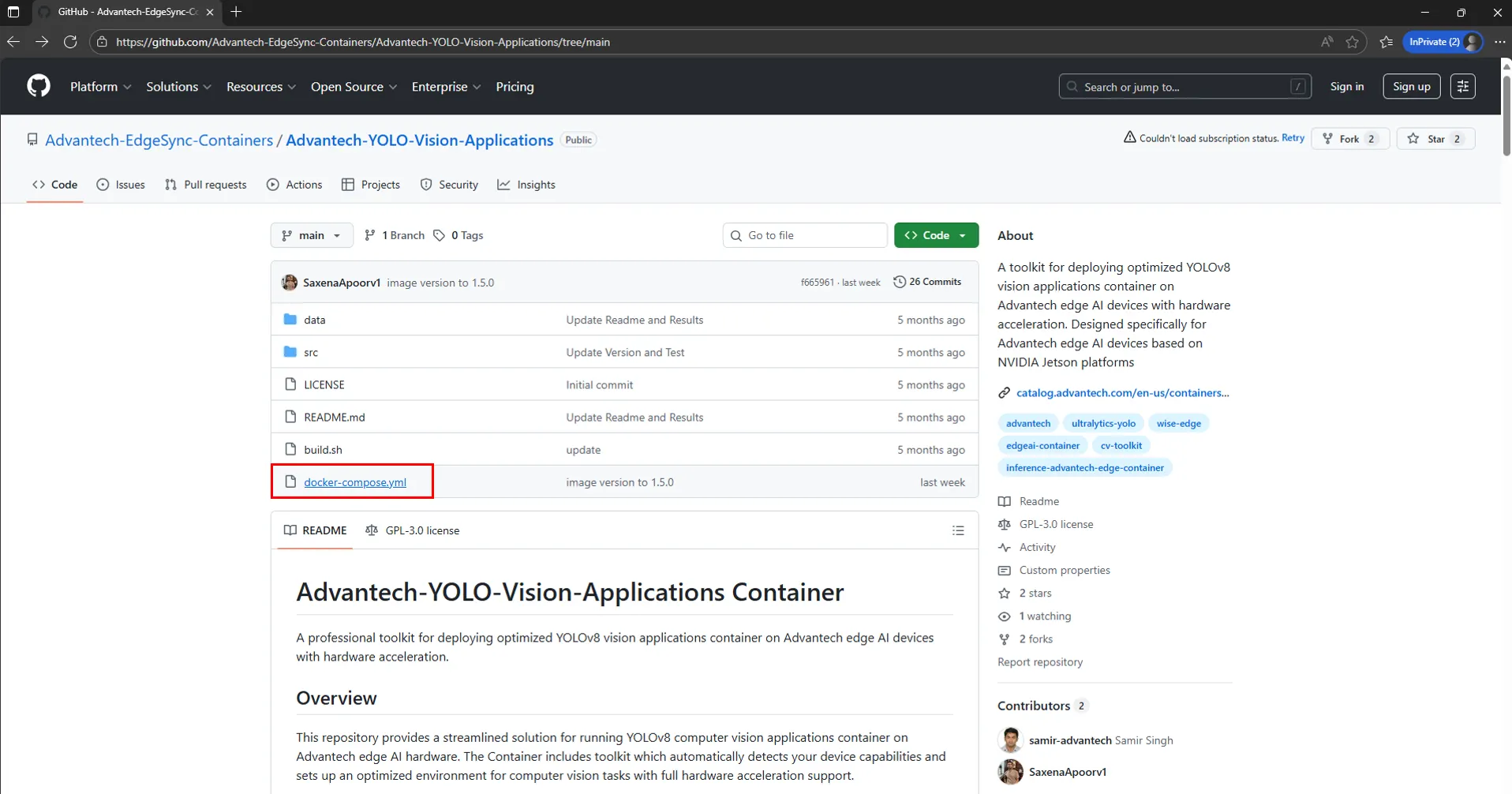1512x794 pixels.
Task: Select the Insights tab
Action: click(x=526, y=184)
